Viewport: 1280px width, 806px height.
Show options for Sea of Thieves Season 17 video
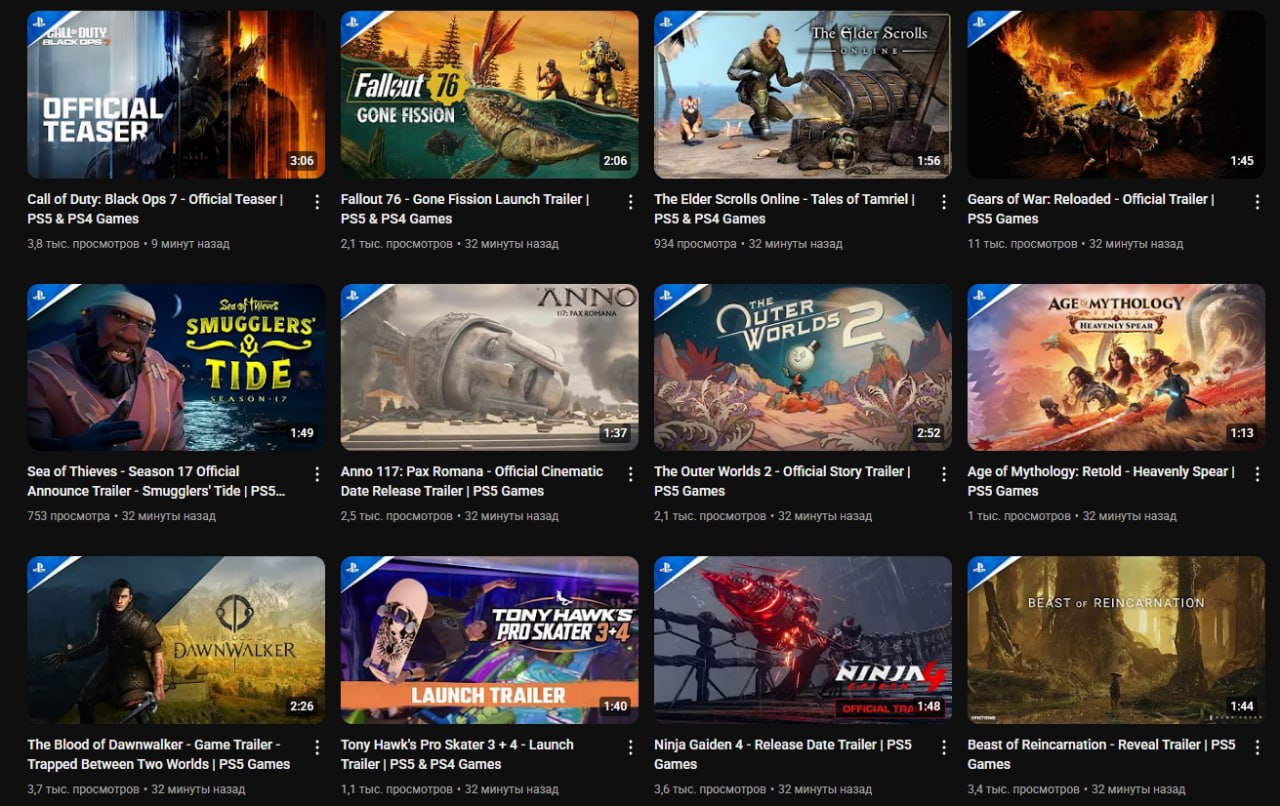pos(317,474)
